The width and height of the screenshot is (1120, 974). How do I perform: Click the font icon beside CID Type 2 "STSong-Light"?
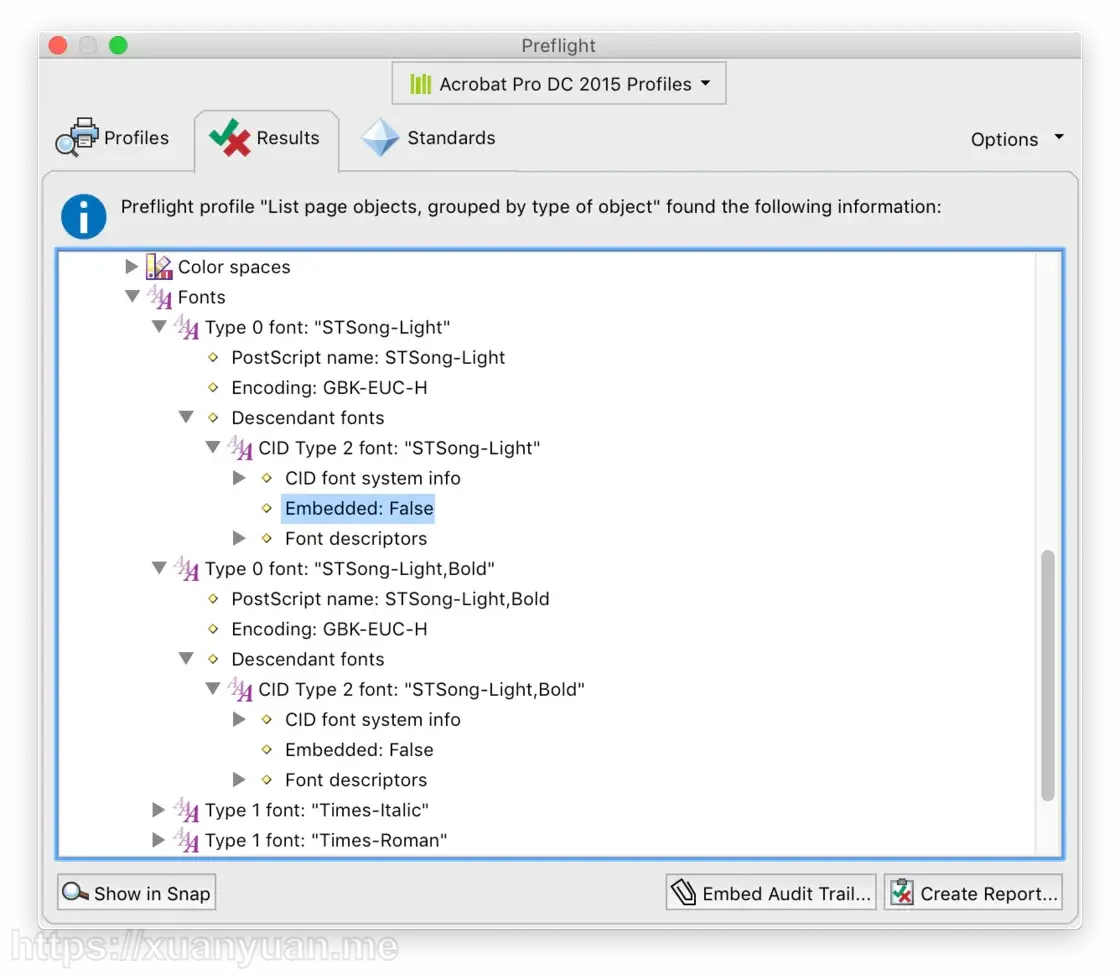pyautogui.click(x=240, y=448)
